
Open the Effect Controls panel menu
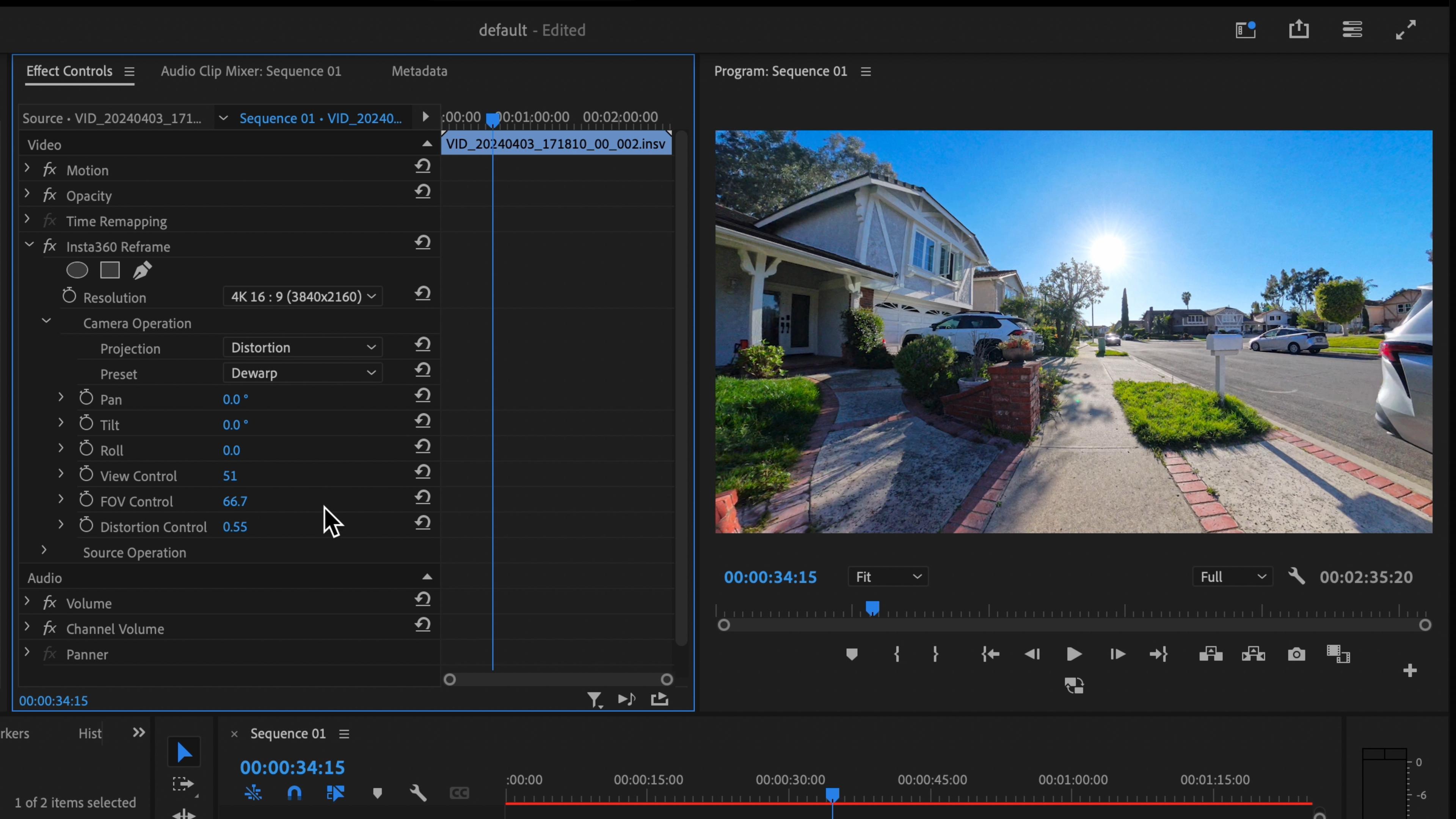129,72
